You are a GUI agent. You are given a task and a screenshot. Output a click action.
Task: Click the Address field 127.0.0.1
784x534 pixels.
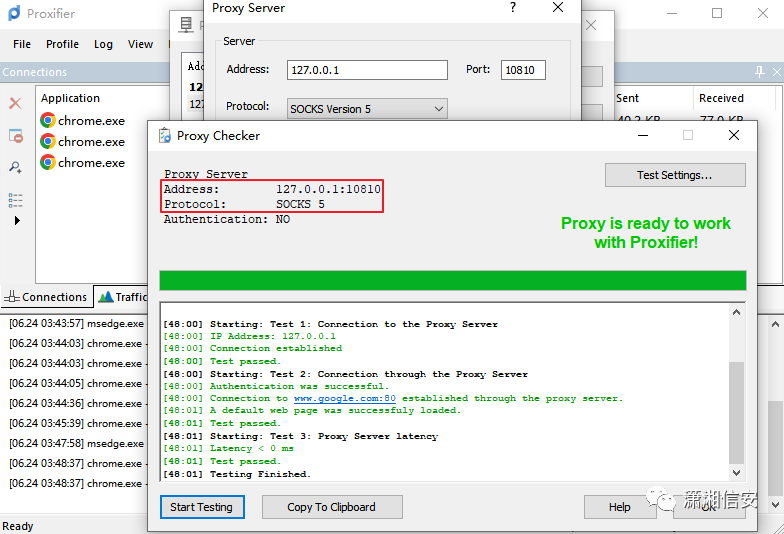tap(367, 70)
